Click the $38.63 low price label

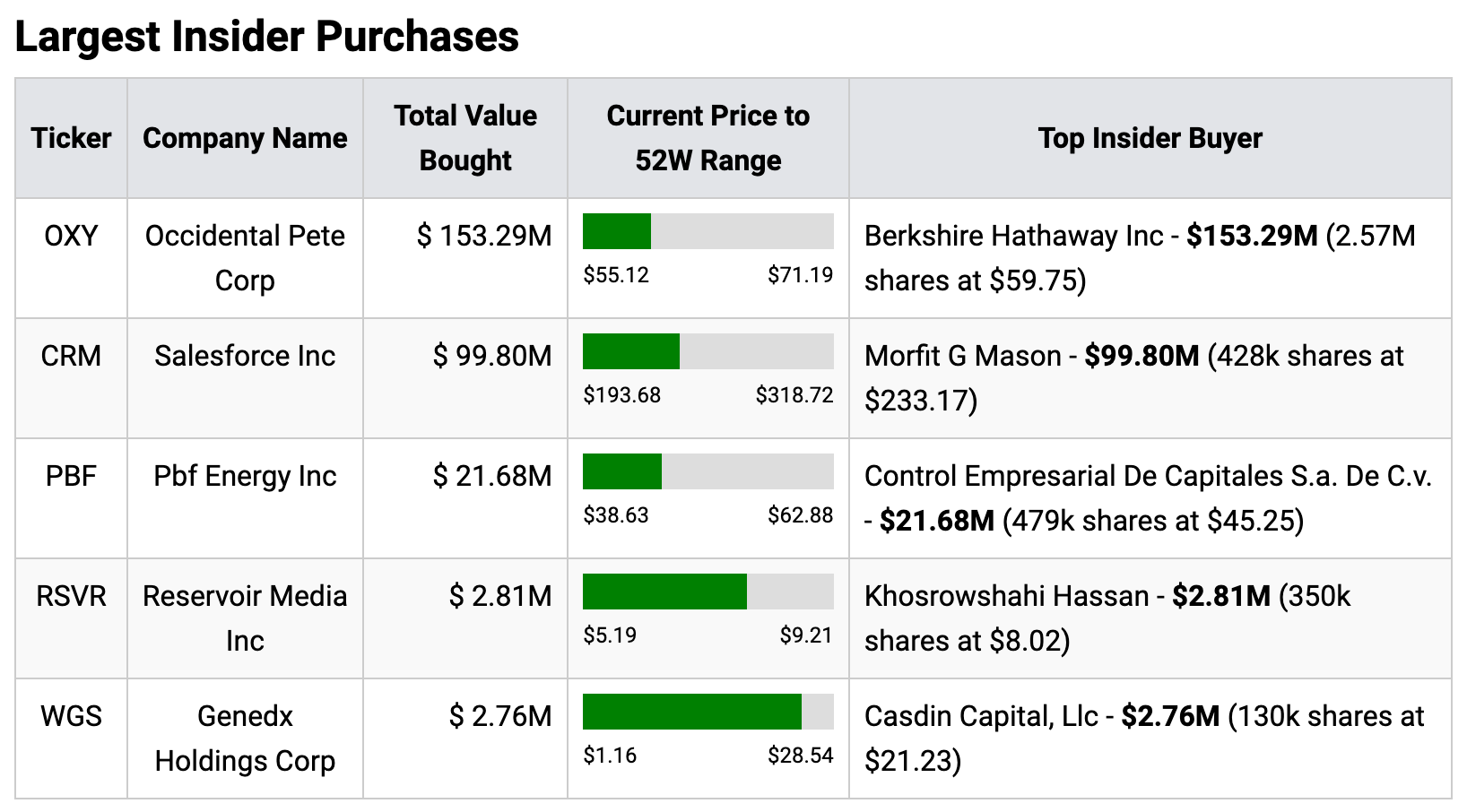click(616, 515)
